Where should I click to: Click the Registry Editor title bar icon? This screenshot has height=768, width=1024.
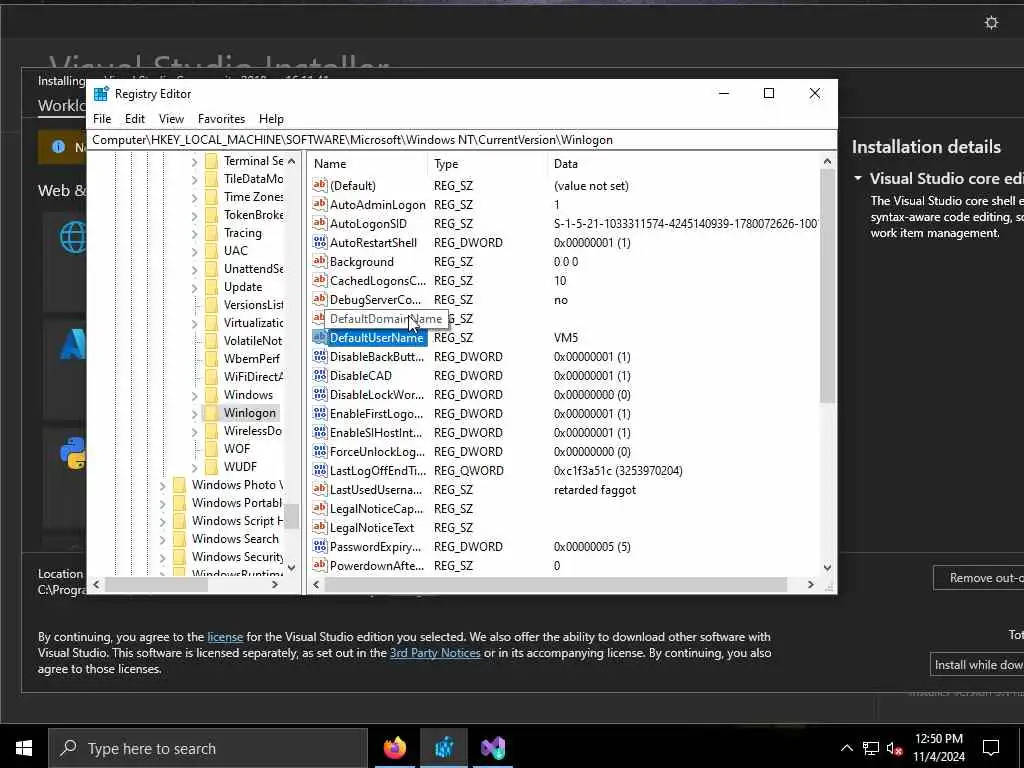tap(101, 94)
